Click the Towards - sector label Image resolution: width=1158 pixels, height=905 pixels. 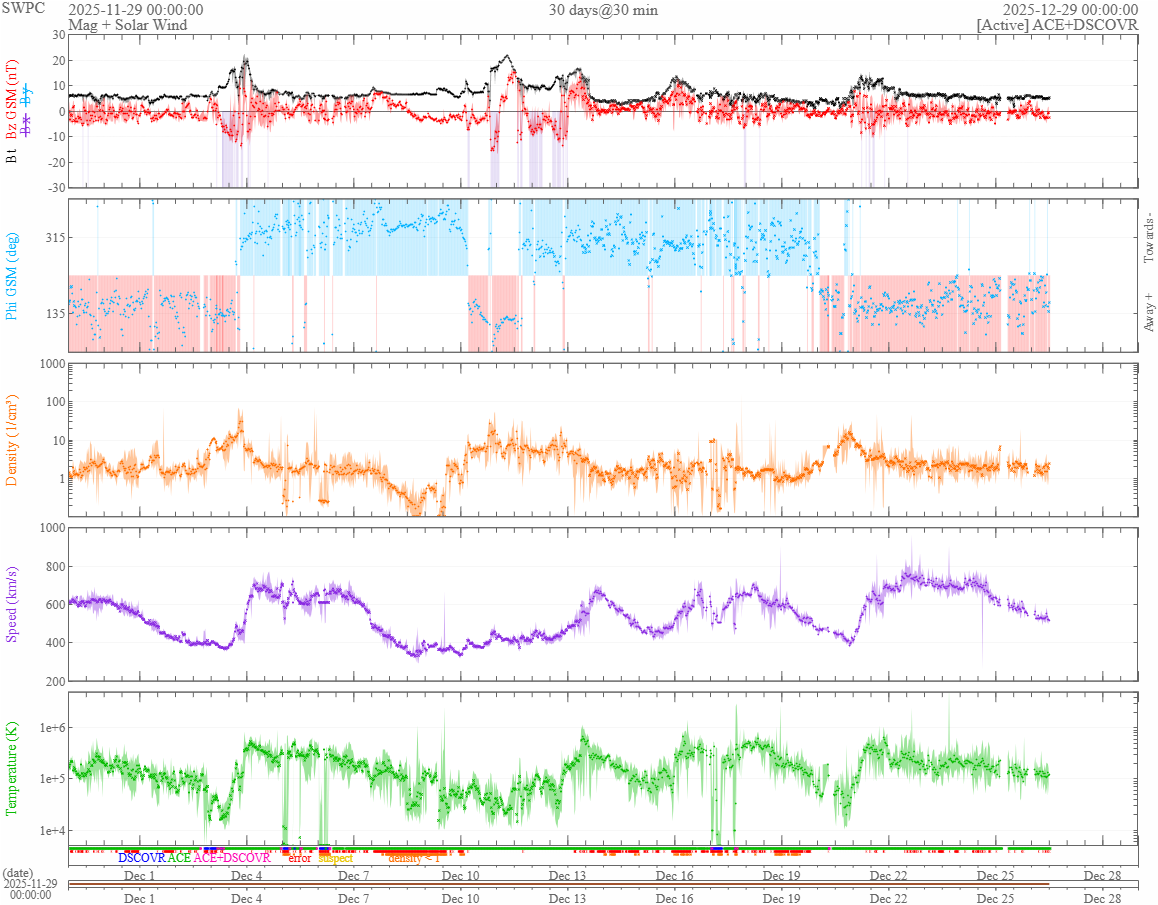tap(1148, 239)
